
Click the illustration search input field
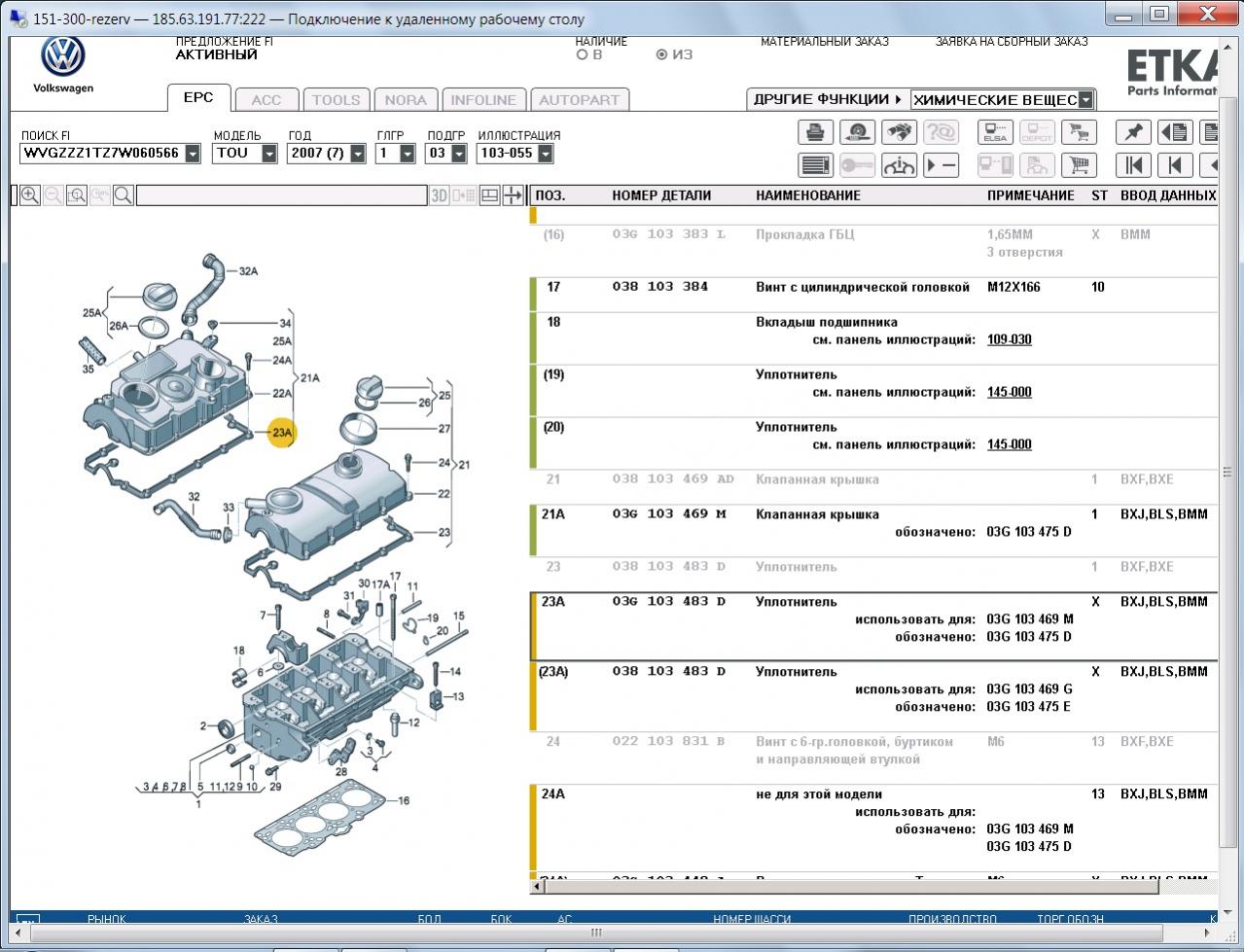pos(281,195)
